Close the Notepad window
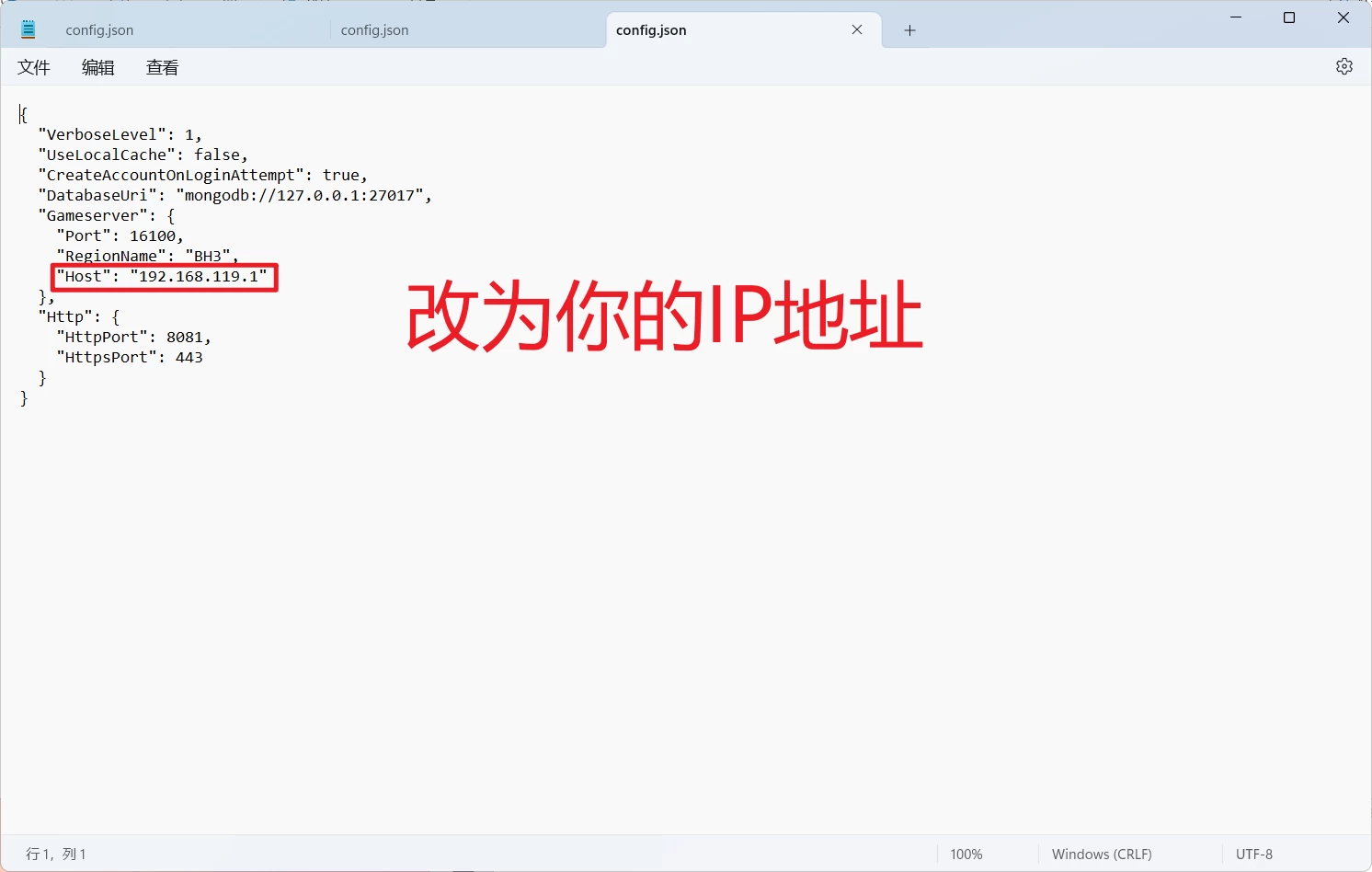This screenshot has height=872, width=1372. pos(1343,17)
